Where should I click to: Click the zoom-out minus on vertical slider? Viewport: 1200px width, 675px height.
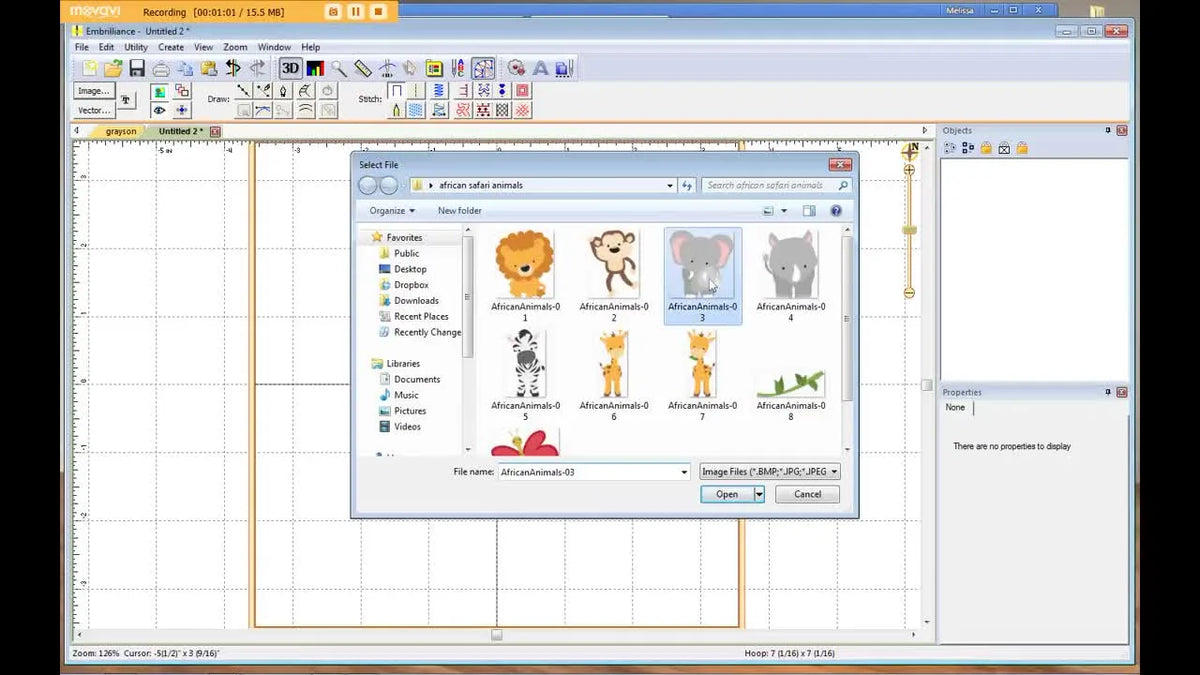point(909,292)
